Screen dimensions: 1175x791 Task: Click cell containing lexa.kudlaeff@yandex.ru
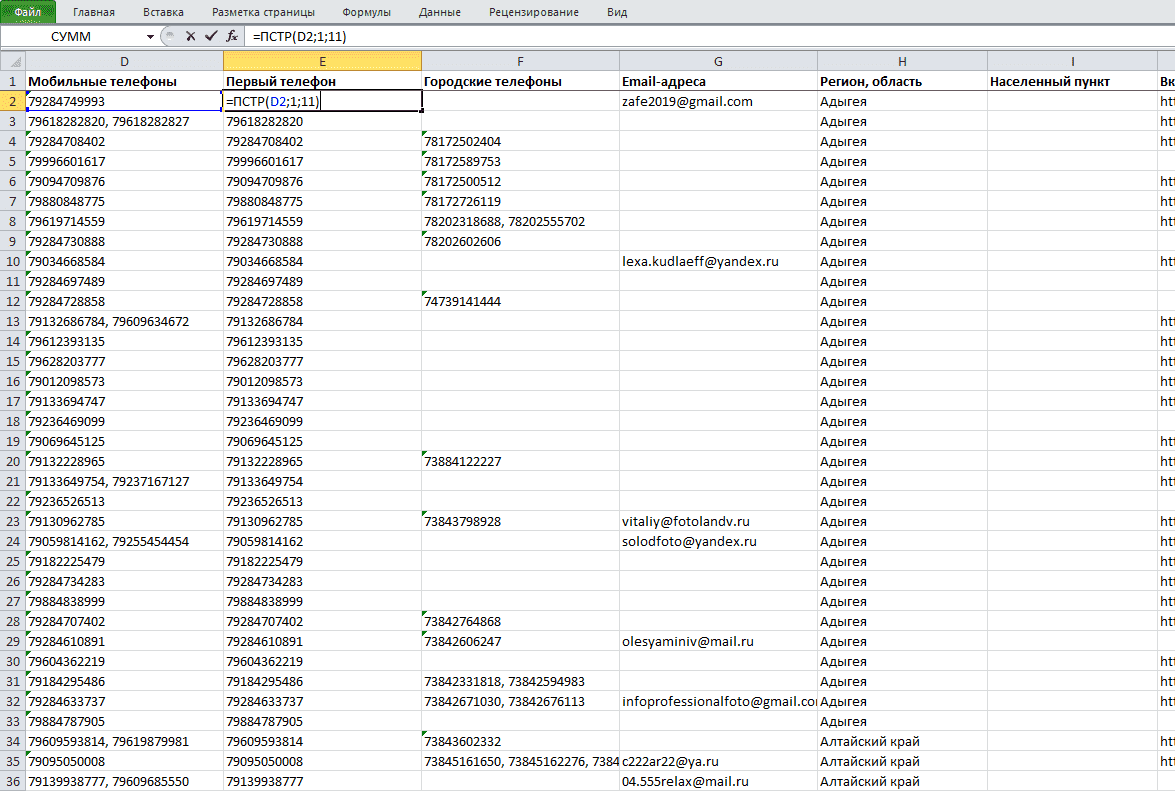718,261
